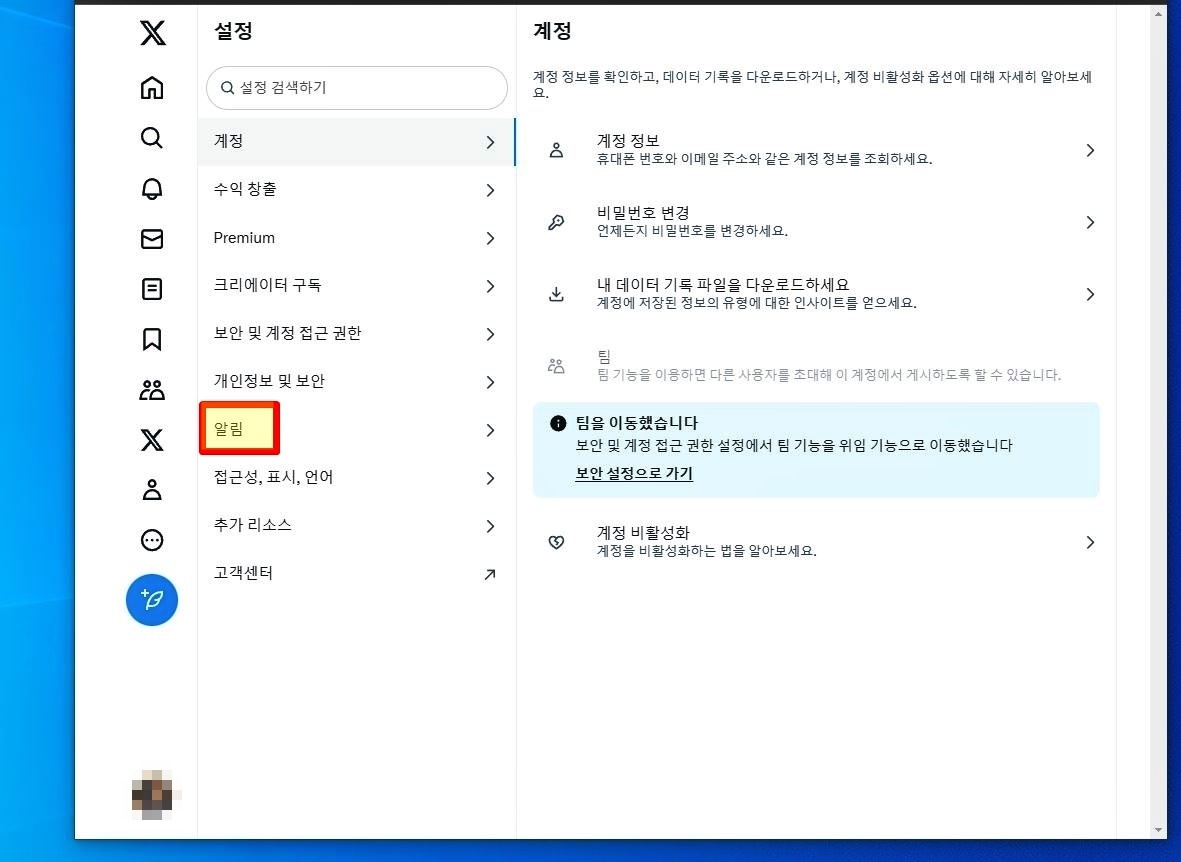Open 알림 settings category
1181x862 pixels.
(x=356, y=429)
